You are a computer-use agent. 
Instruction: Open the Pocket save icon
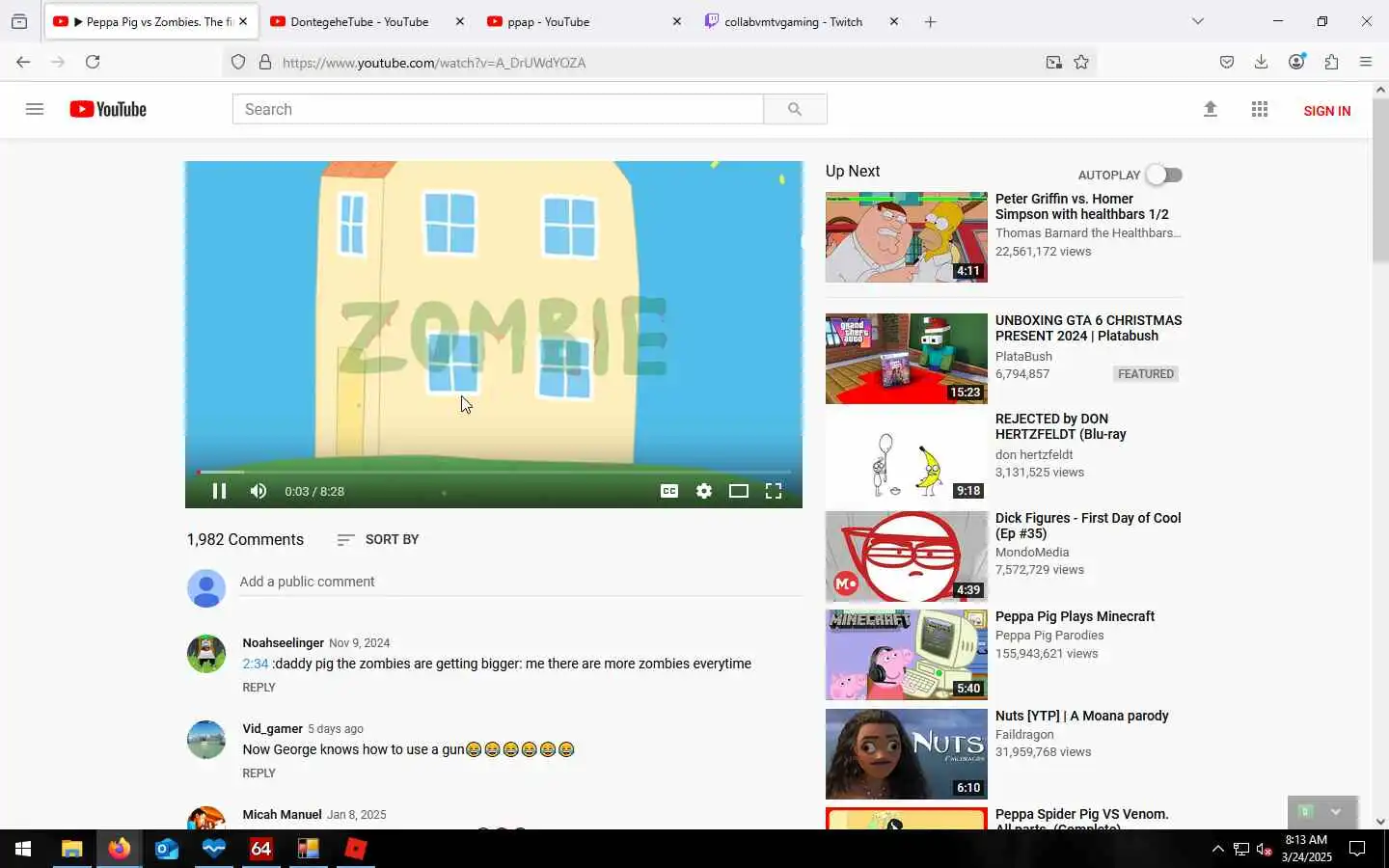1227,62
